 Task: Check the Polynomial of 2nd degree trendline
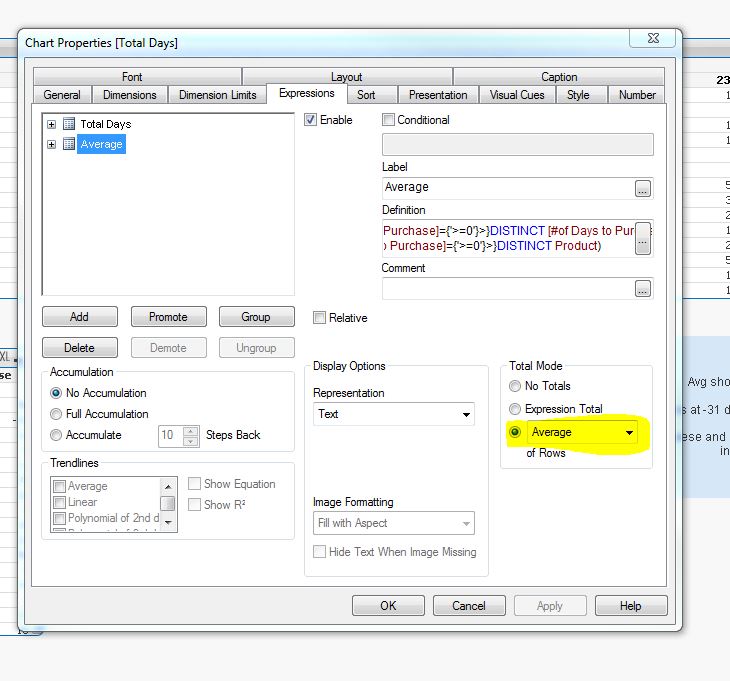60,518
